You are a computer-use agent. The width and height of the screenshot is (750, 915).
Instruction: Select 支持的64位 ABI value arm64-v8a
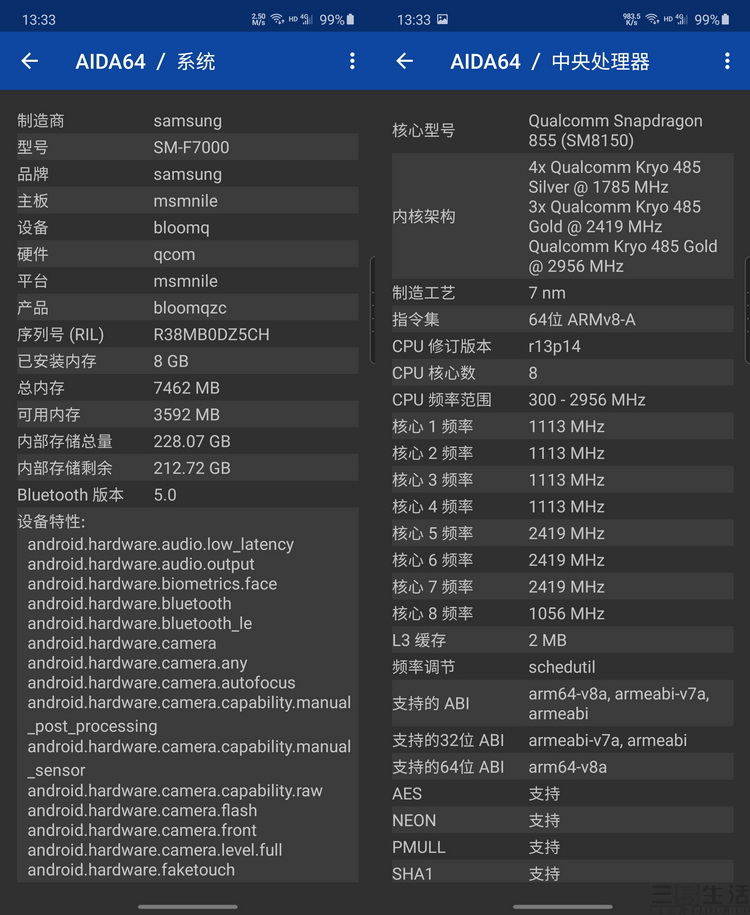point(568,767)
